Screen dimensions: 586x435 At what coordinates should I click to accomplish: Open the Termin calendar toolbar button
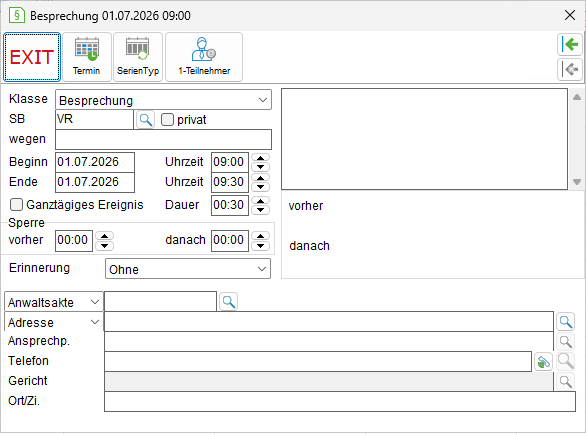(x=87, y=57)
